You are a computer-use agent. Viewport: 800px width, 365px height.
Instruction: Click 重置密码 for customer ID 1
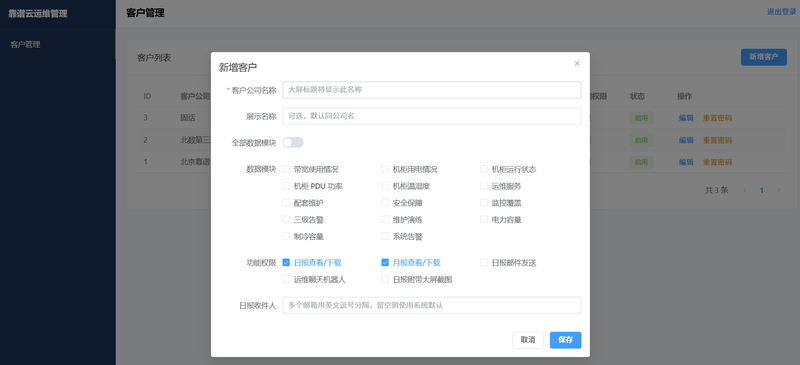(717, 162)
